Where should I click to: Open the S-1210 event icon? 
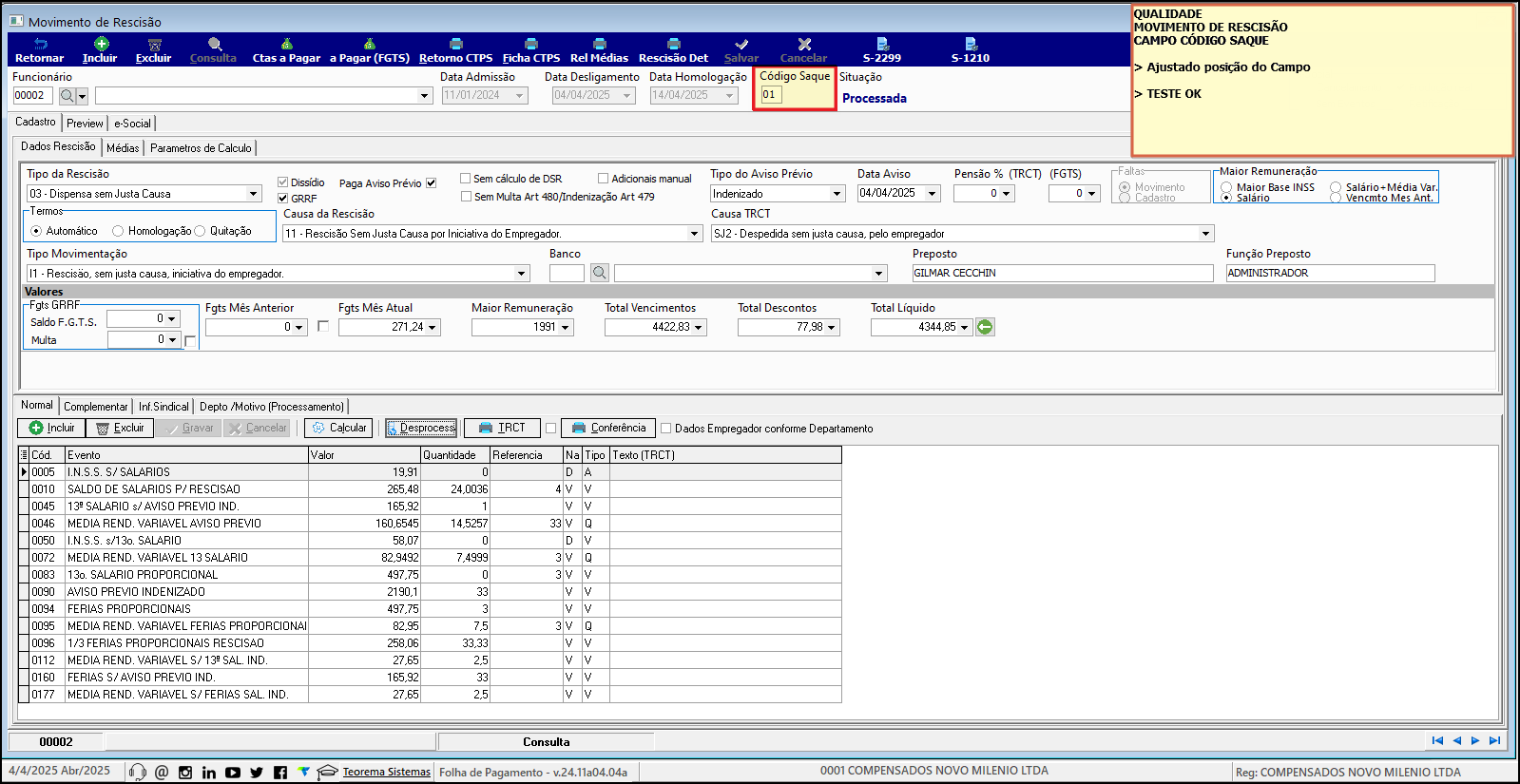[x=971, y=44]
